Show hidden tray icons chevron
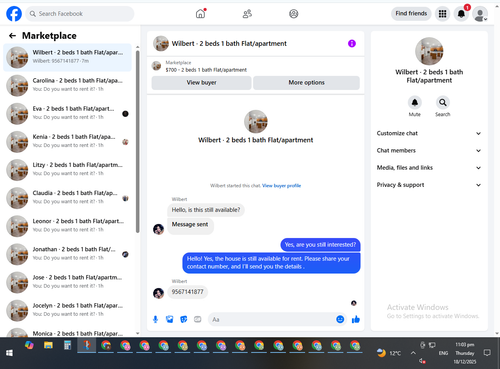The width and height of the screenshot is (500, 369). coord(413,353)
